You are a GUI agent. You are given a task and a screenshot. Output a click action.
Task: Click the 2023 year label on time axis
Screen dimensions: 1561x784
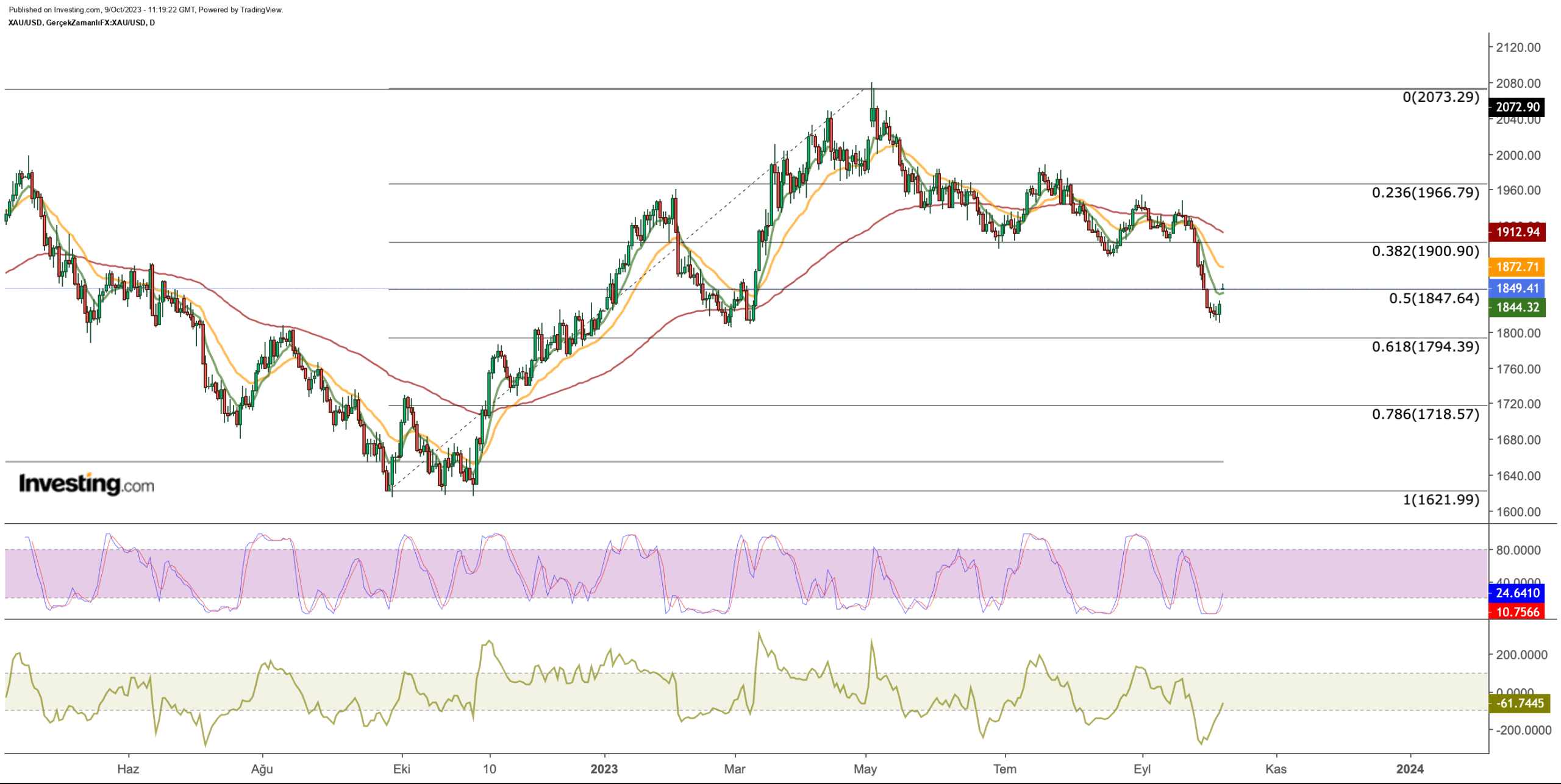604,769
